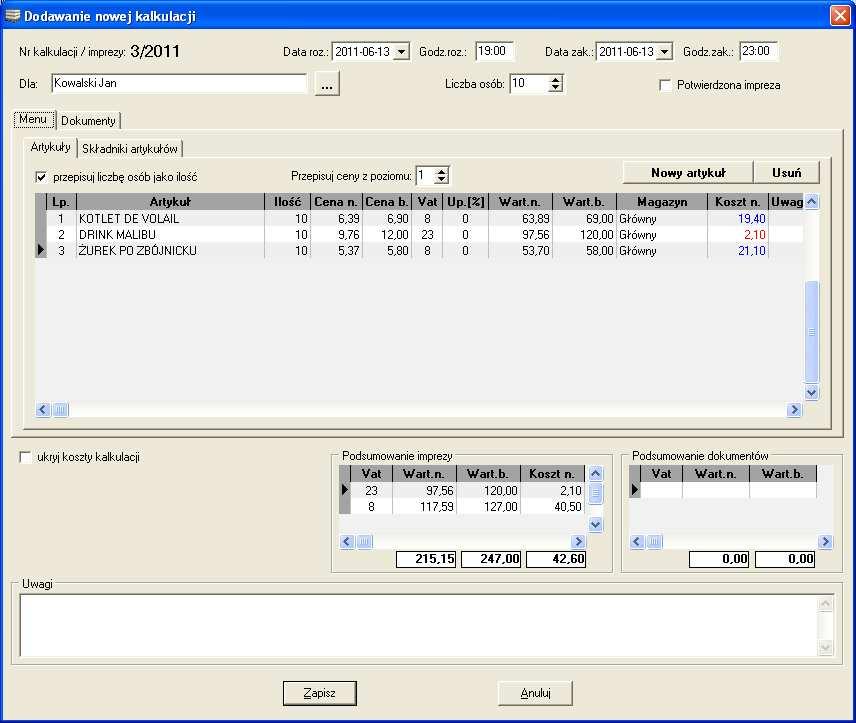Click the application icon in title bar
Viewport: 856px width, 723px height.
(x=12, y=15)
